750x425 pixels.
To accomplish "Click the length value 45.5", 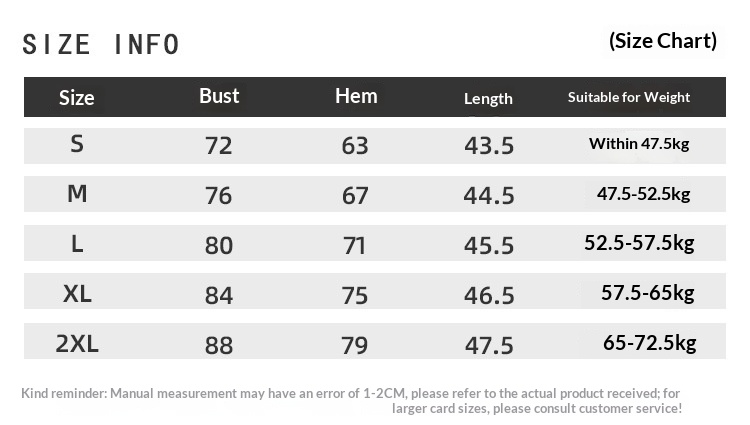I will click(x=489, y=246).
